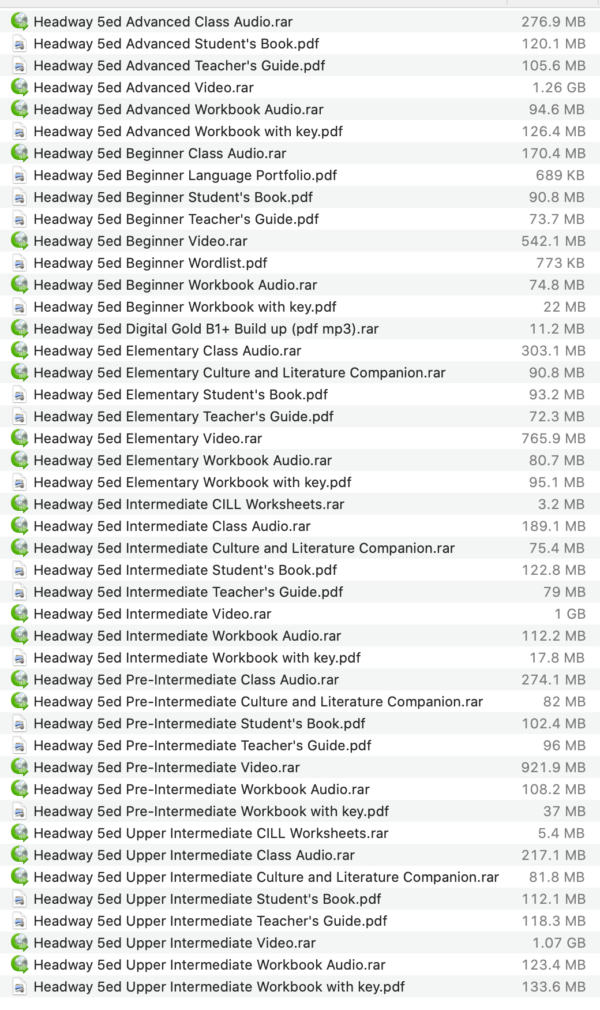Click the Pre-Intermediate Video.rar archive icon
This screenshot has width=600, height=1010.
pos(19,767)
